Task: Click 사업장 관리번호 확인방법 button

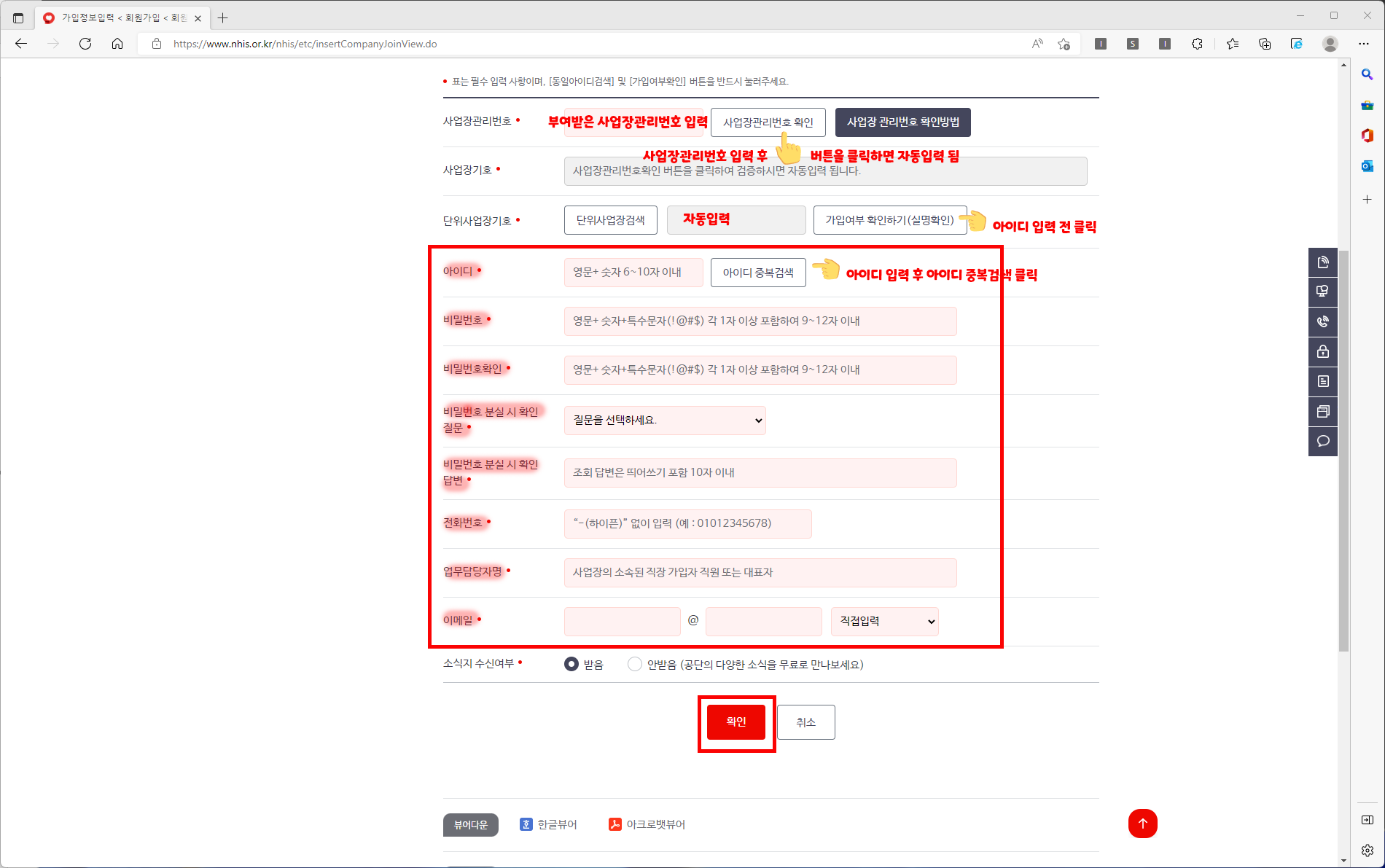Action: point(903,122)
